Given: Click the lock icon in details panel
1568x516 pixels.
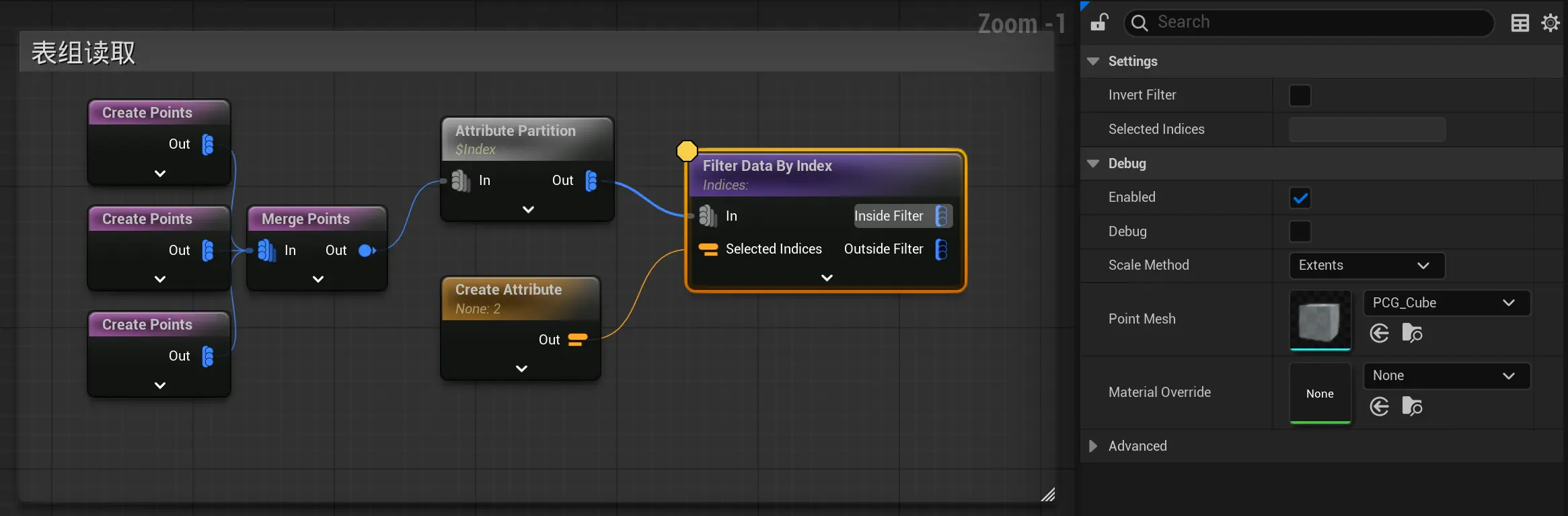Looking at the screenshot, I should 1099,23.
